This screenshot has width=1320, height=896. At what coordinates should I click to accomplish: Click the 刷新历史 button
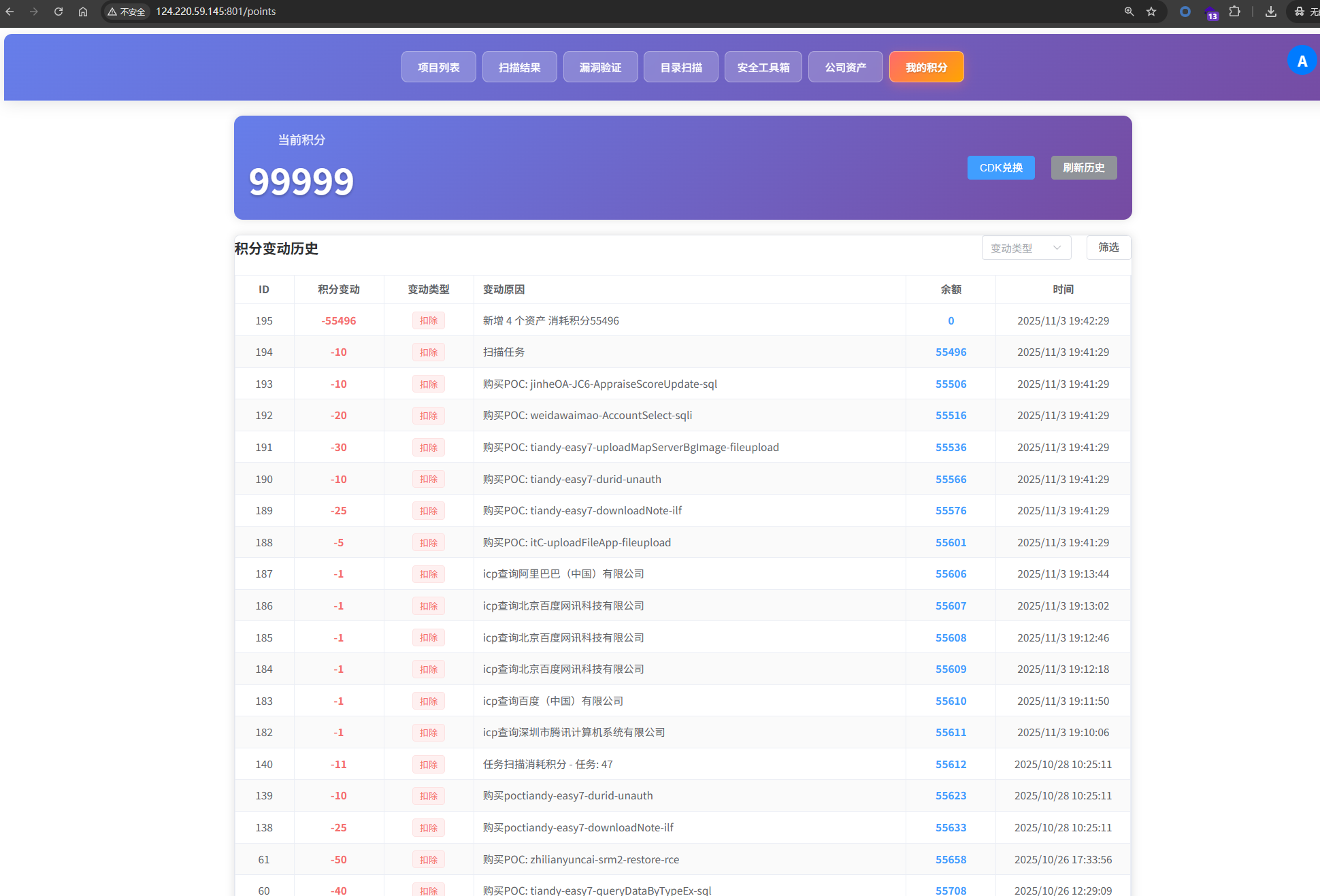click(1084, 168)
